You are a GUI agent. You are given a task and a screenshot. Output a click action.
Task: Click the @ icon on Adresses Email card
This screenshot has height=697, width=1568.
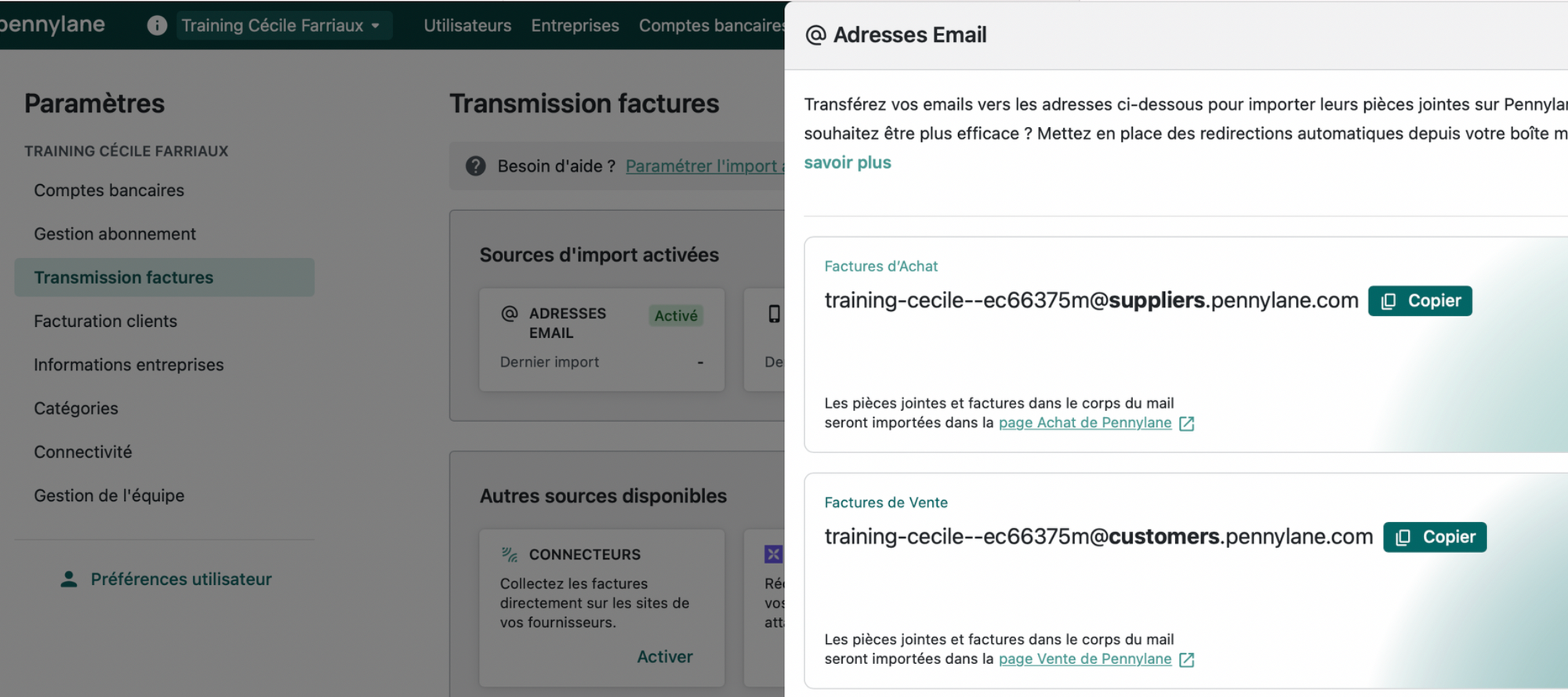click(x=510, y=314)
